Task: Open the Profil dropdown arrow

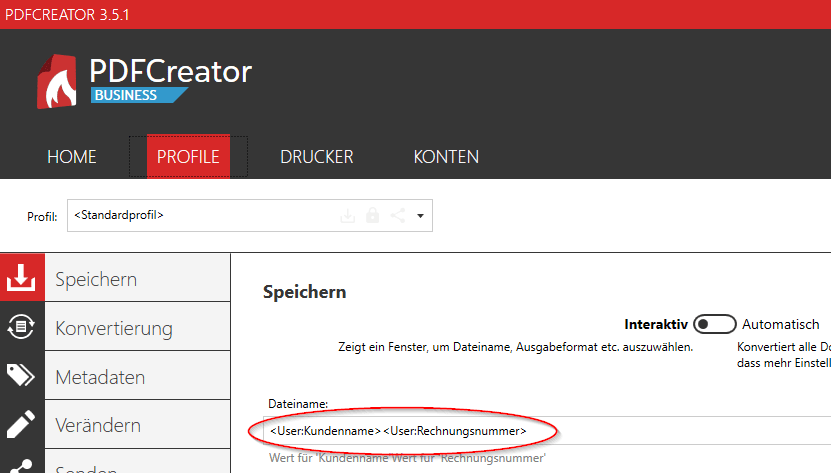Action: (420, 216)
